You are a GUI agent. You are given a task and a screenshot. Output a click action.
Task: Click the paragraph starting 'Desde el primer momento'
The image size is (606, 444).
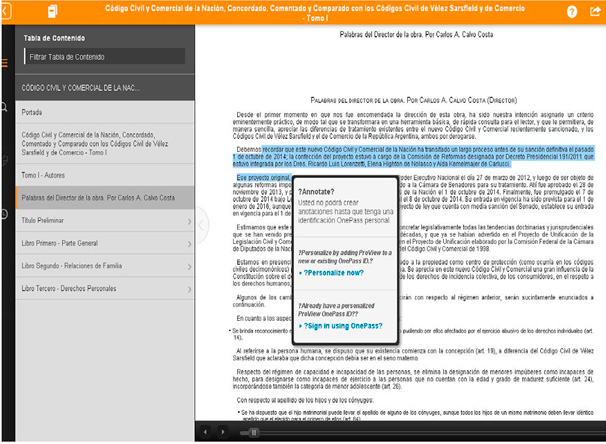click(x=413, y=126)
